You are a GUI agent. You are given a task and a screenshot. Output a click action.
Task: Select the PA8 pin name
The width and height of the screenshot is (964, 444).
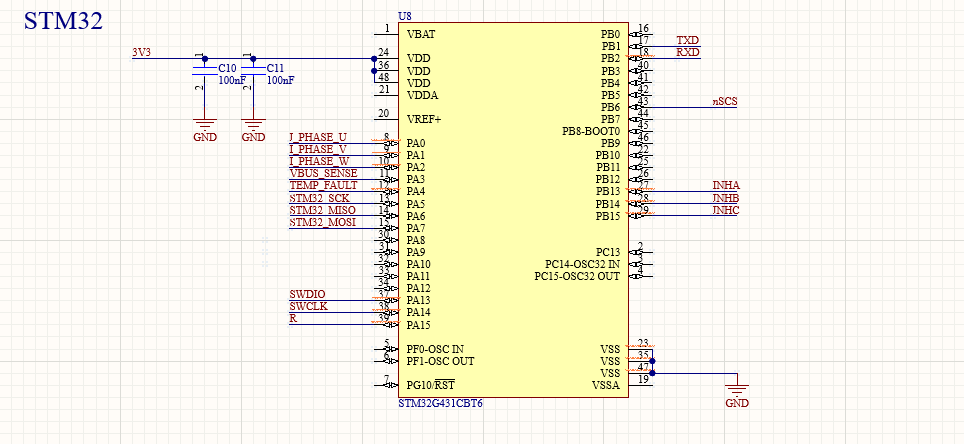pyautogui.click(x=416, y=240)
